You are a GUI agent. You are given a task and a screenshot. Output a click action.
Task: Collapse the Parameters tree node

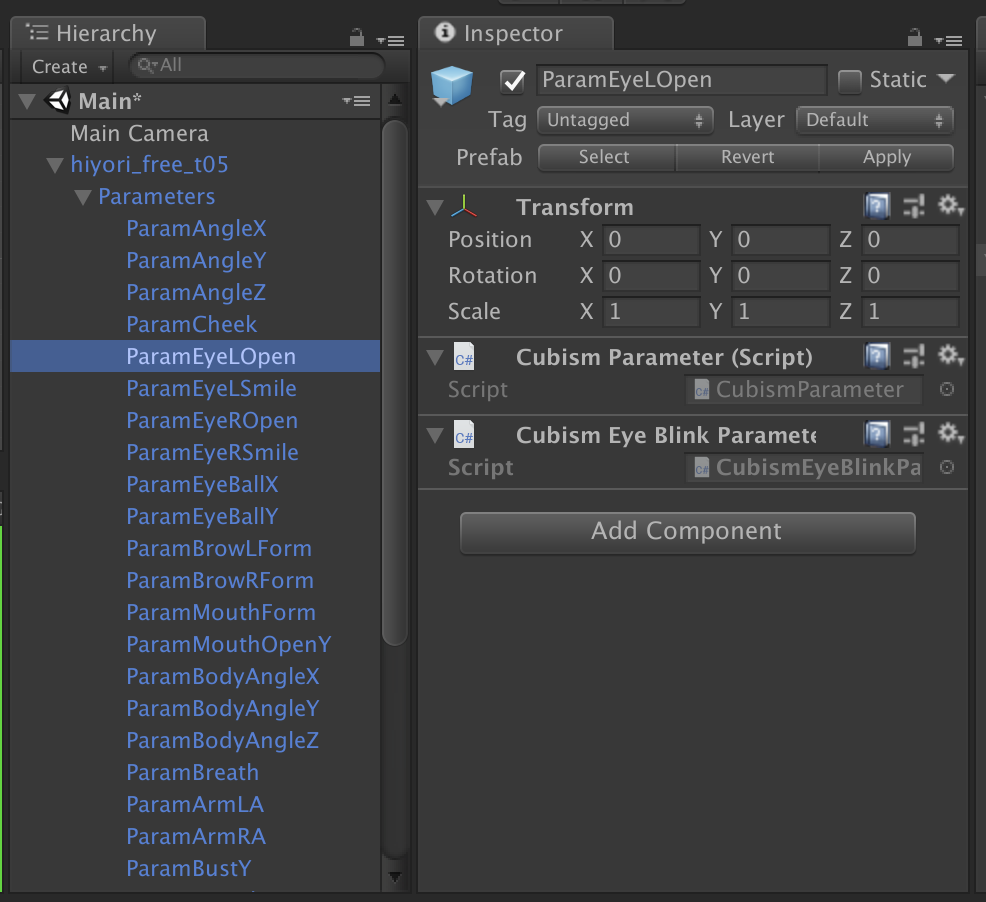coord(83,197)
